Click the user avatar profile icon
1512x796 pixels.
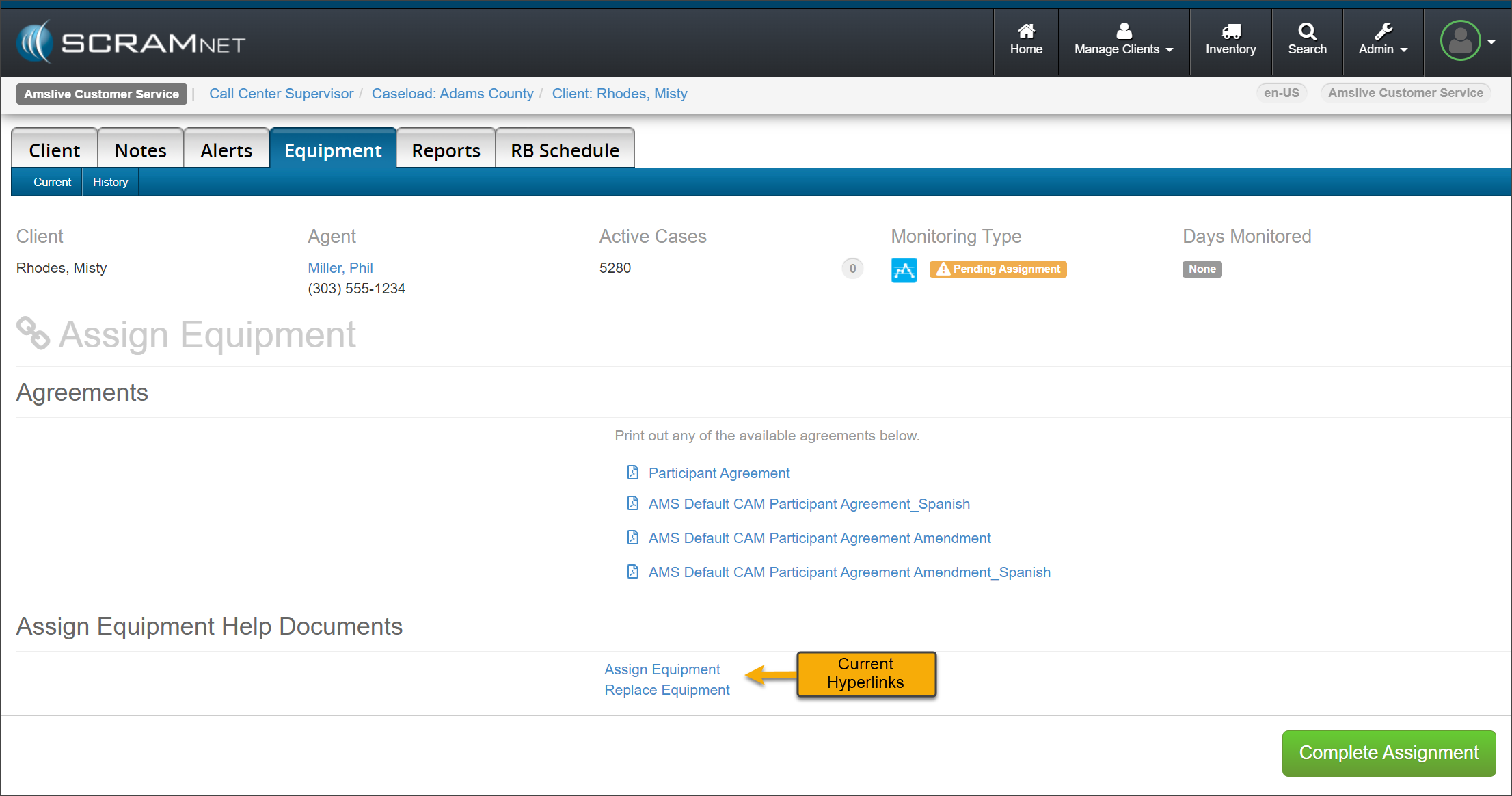pyautogui.click(x=1459, y=42)
